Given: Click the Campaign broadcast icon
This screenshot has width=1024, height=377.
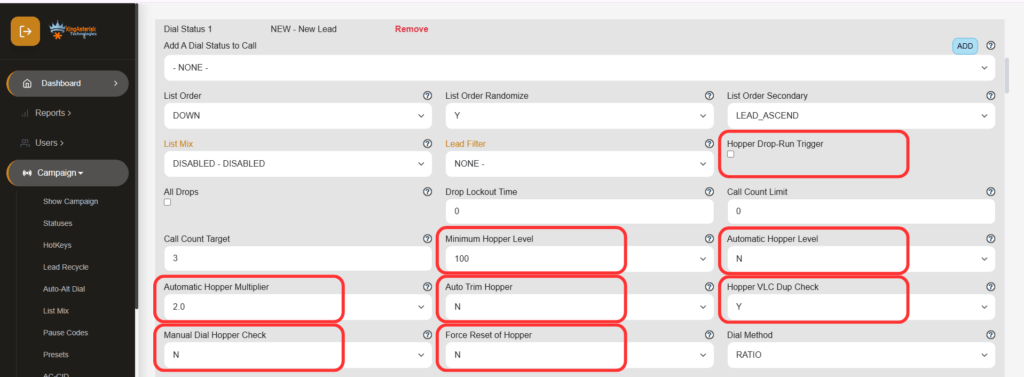Looking at the screenshot, I should (x=27, y=173).
